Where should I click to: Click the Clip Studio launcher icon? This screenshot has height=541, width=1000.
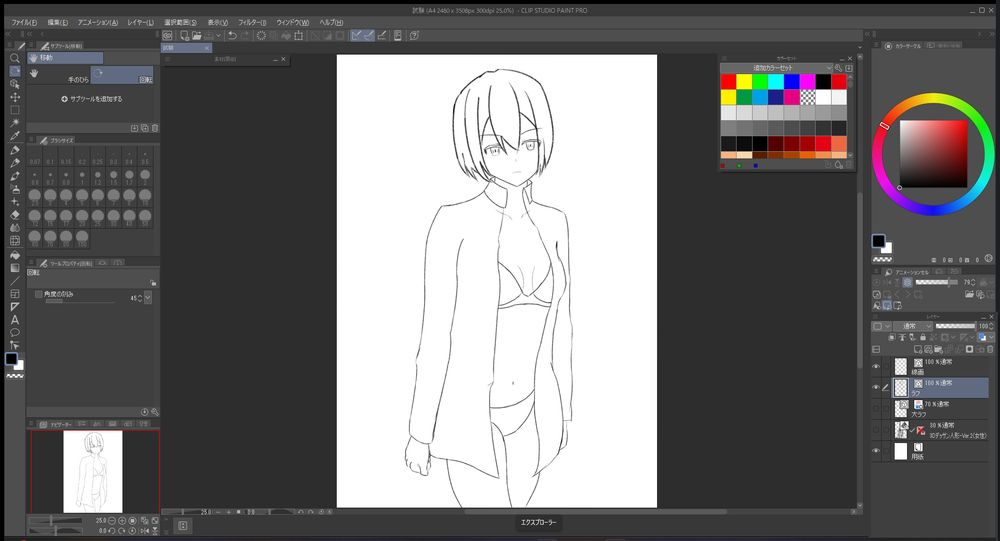[167, 36]
